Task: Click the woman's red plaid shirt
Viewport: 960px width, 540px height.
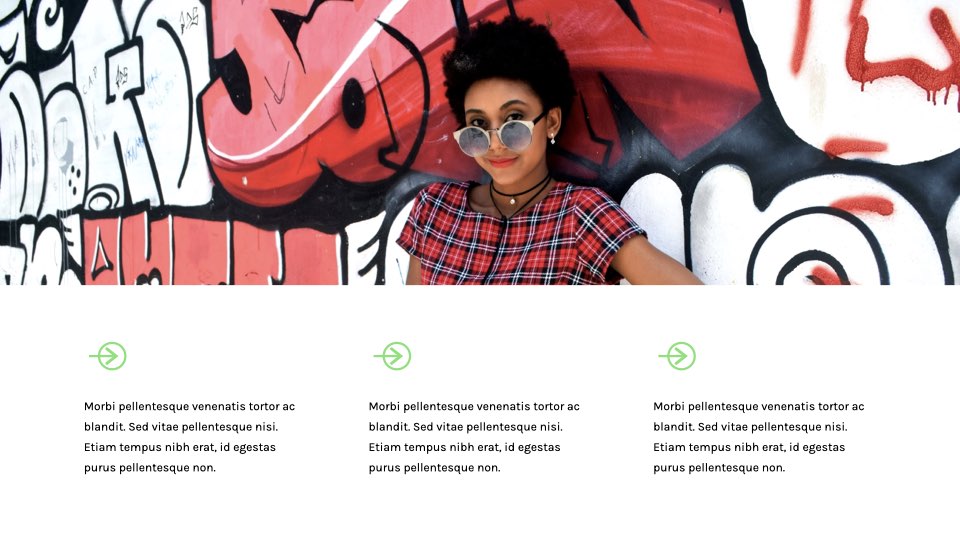Action: 520,236
